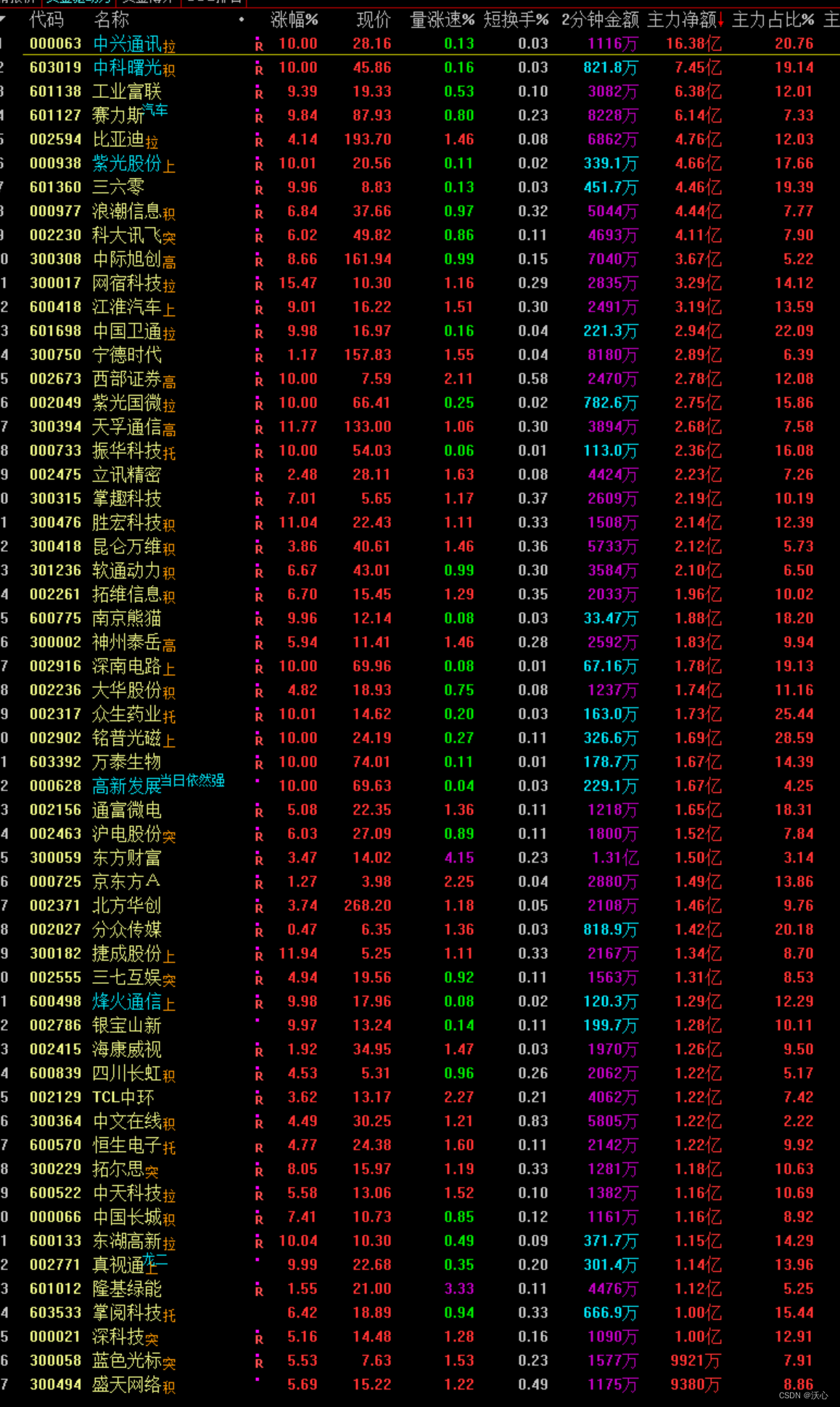Click the R icon in 网宿科技 row
Image resolution: width=840 pixels, height=1407 pixels.
pyautogui.click(x=259, y=285)
